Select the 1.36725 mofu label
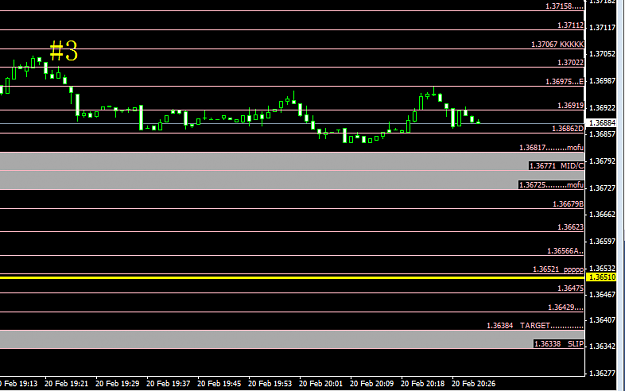Viewport: 625px width, 391px height. pos(551,185)
